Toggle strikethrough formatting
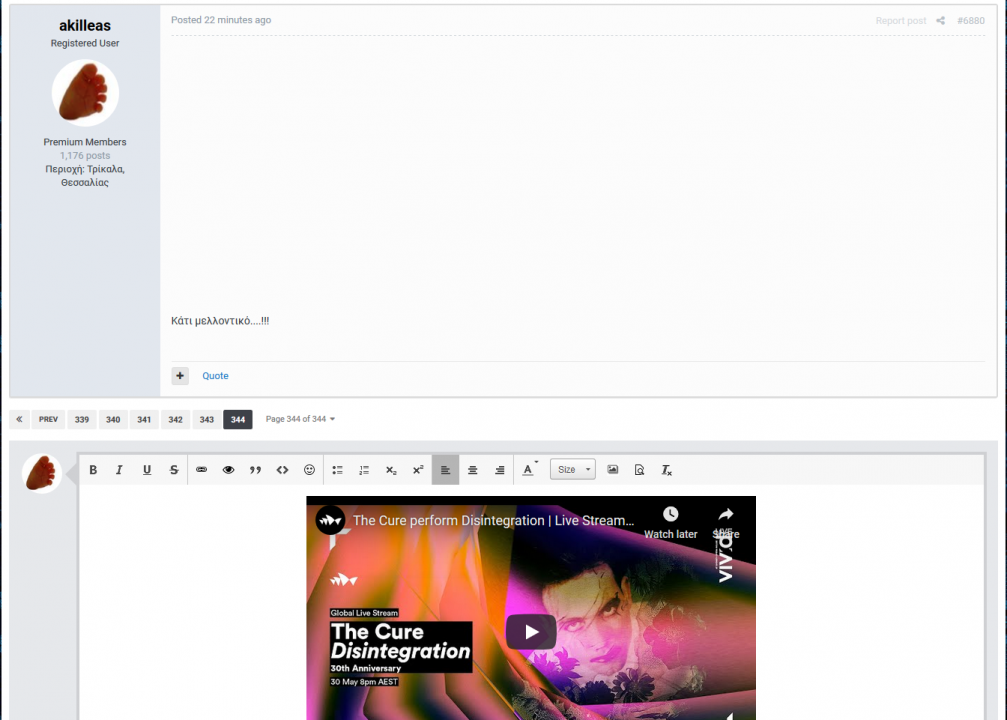 [174, 470]
